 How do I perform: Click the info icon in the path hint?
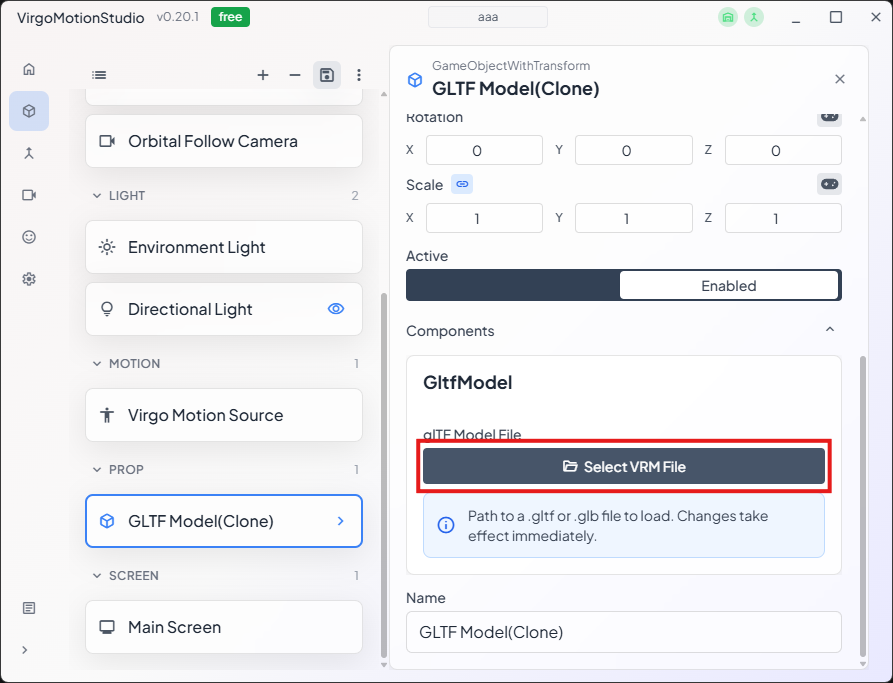click(x=446, y=525)
